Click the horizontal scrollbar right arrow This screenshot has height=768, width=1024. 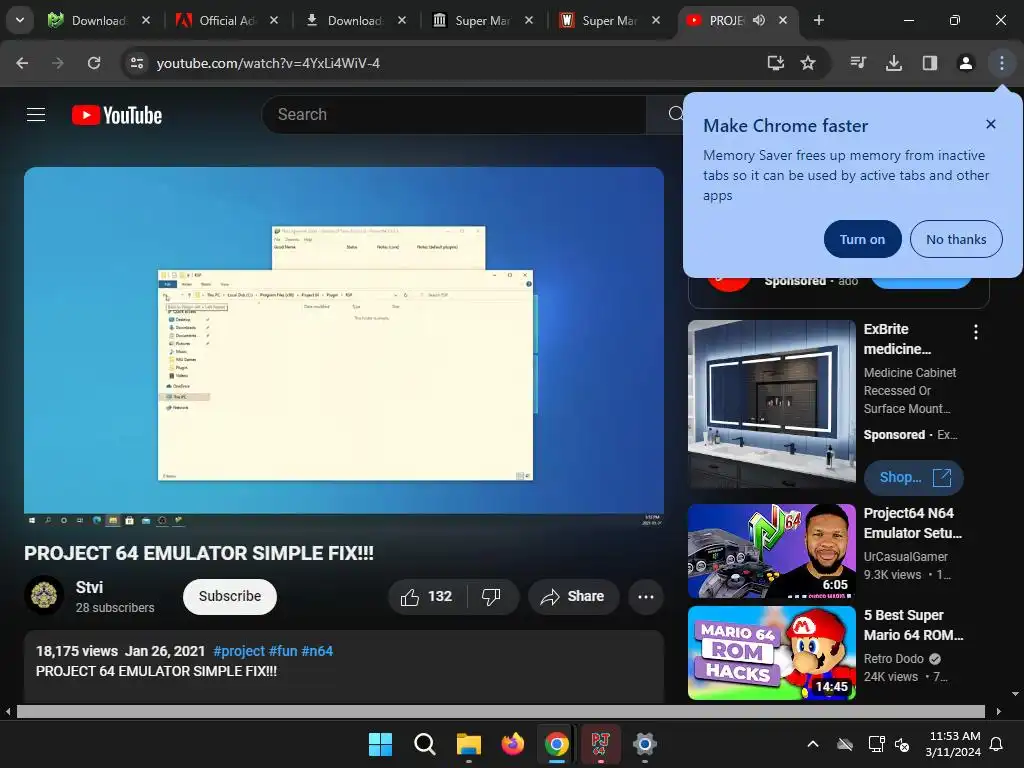pos(998,711)
